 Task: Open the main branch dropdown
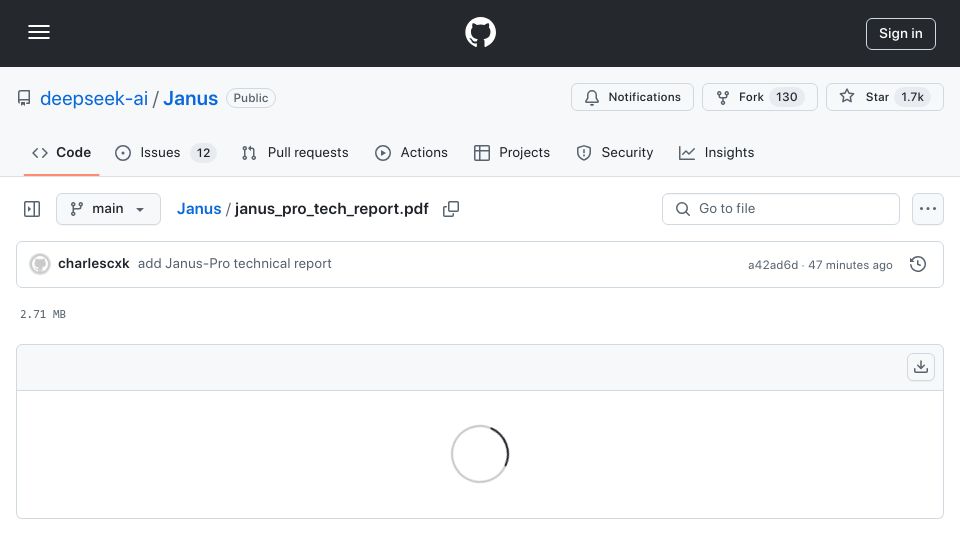(108, 209)
